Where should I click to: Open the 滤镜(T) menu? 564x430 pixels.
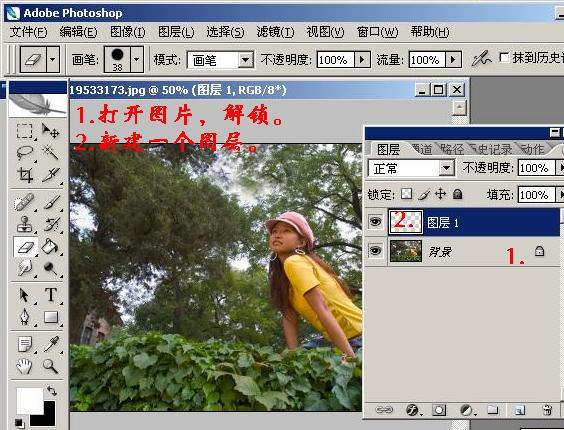tap(275, 32)
